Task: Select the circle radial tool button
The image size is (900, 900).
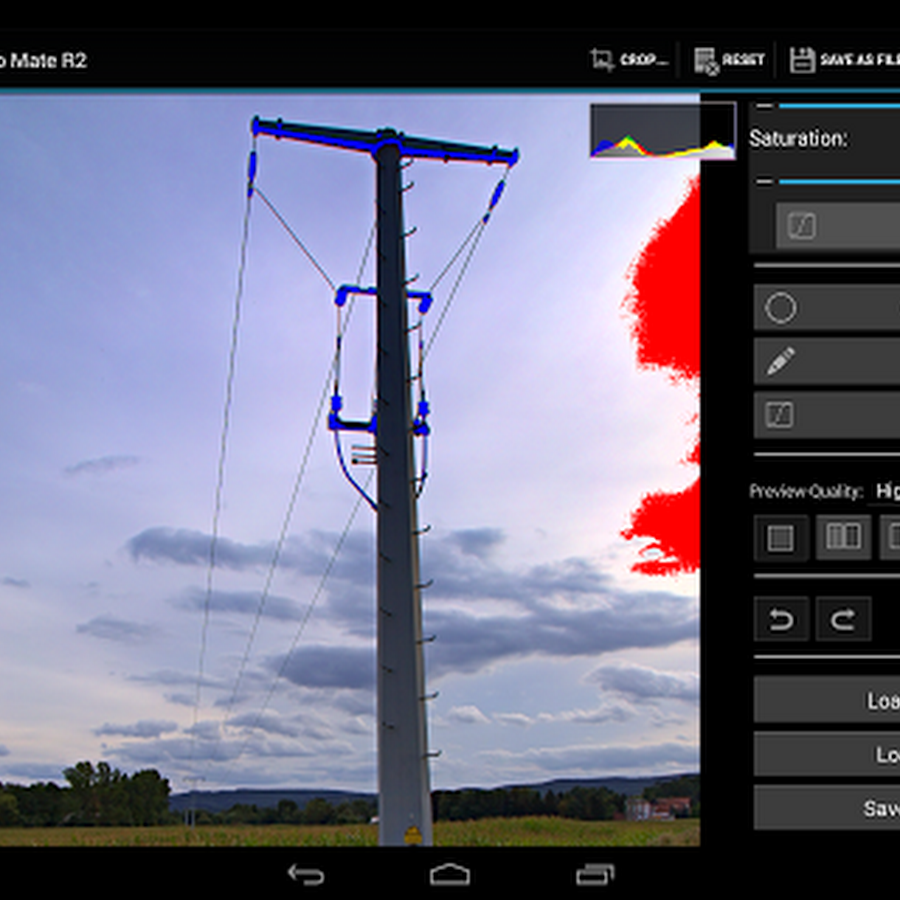Action: tap(827, 308)
